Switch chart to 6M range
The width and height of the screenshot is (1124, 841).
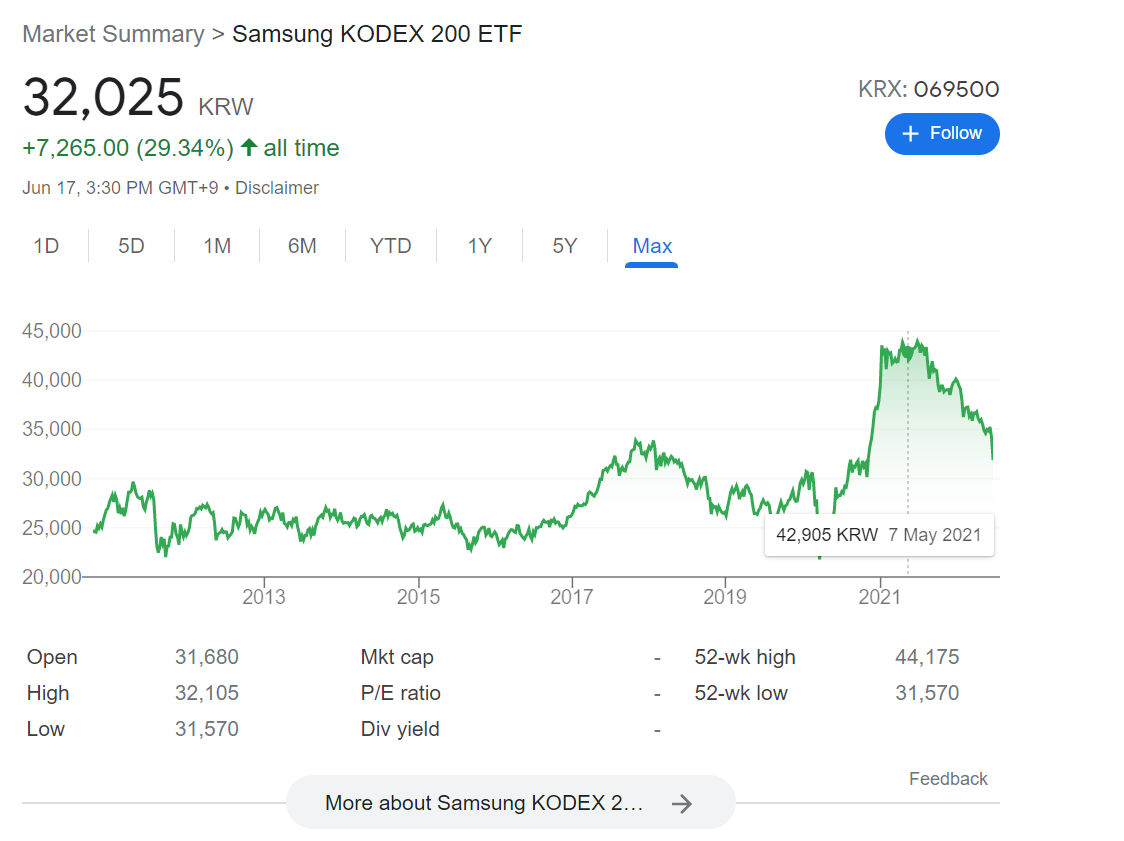pos(302,246)
